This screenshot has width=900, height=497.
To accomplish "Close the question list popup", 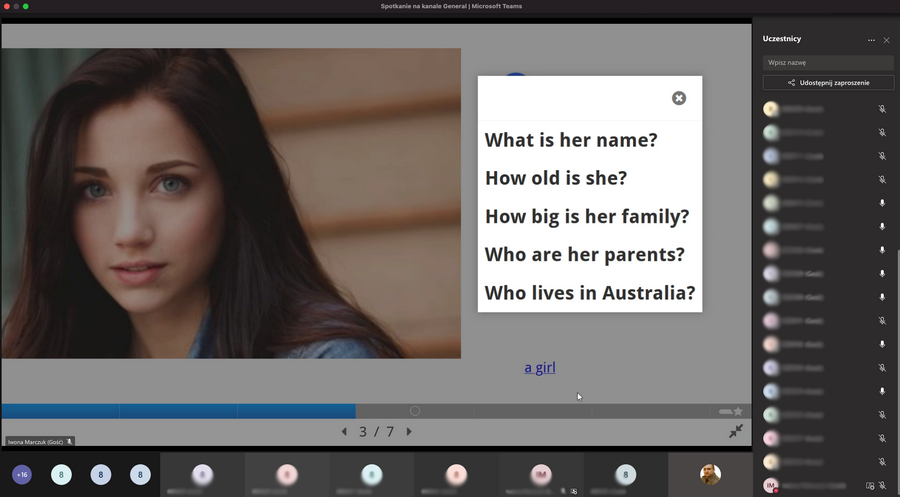I will pyautogui.click(x=679, y=98).
